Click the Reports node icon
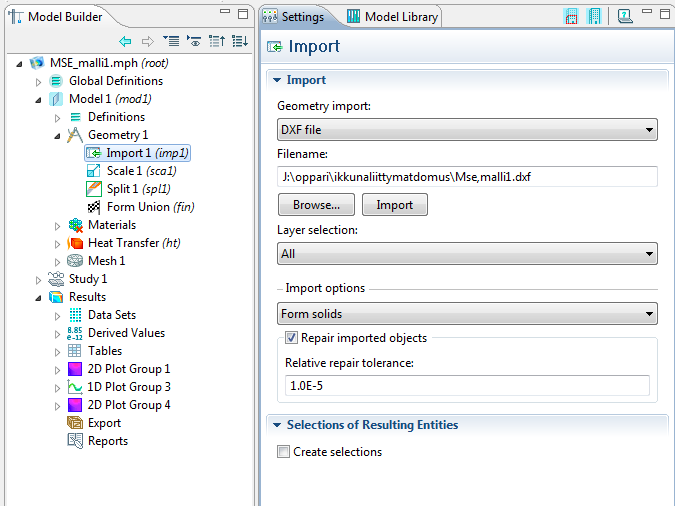This screenshot has width=675, height=506. (x=75, y=441)
